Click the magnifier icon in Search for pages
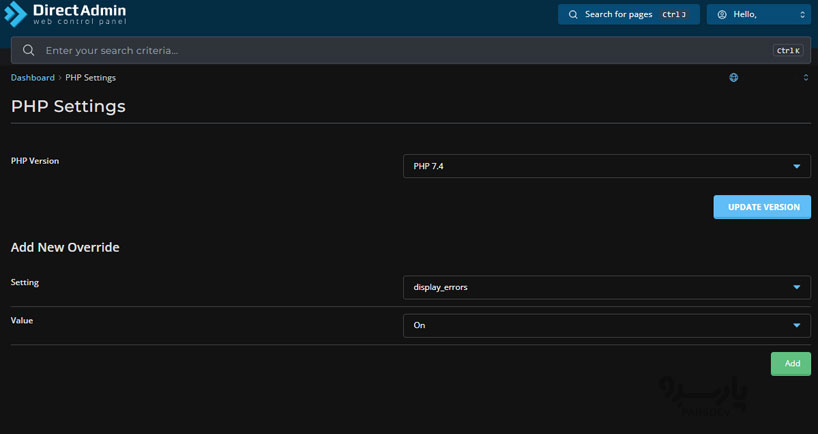This screenshot has width=818, height=434. [573, 15]
